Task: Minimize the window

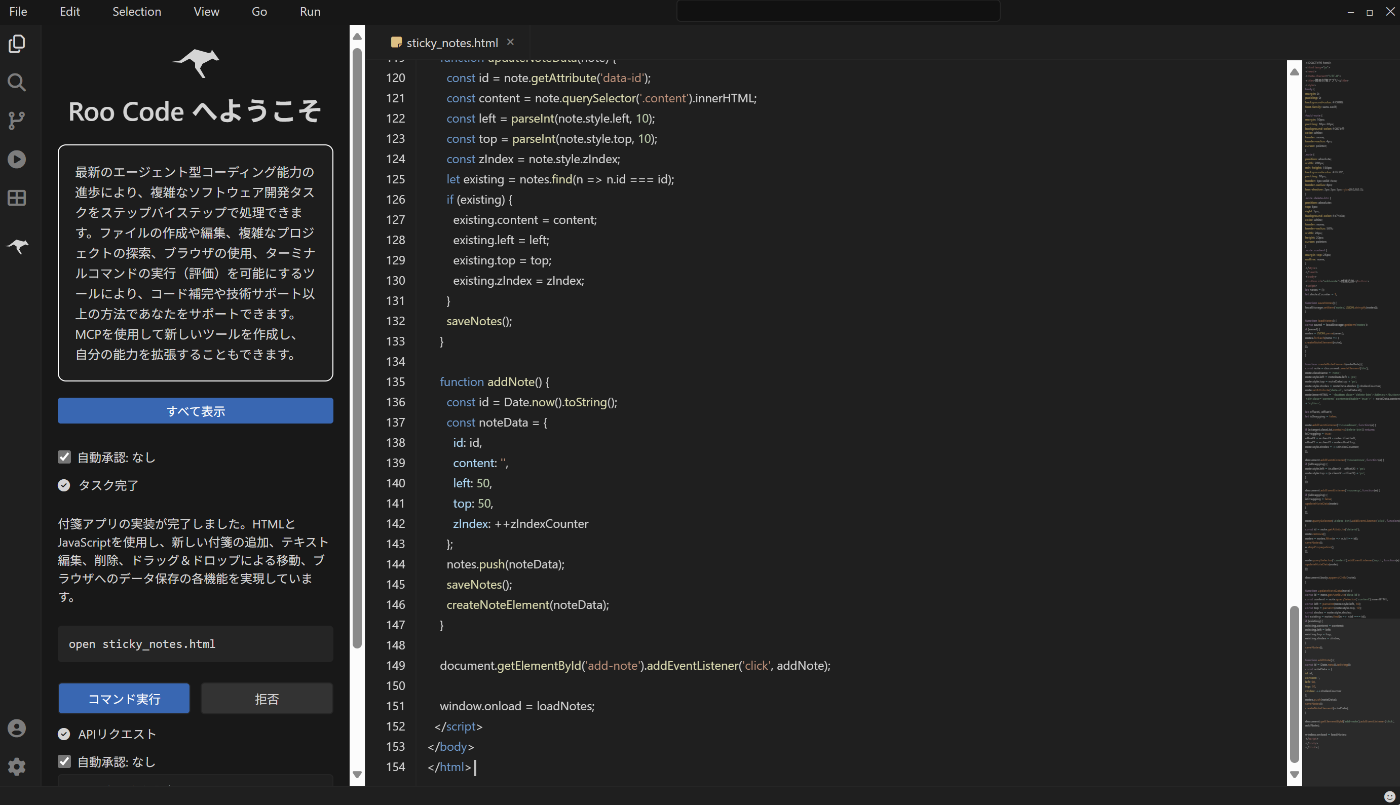Action: 1351,12
